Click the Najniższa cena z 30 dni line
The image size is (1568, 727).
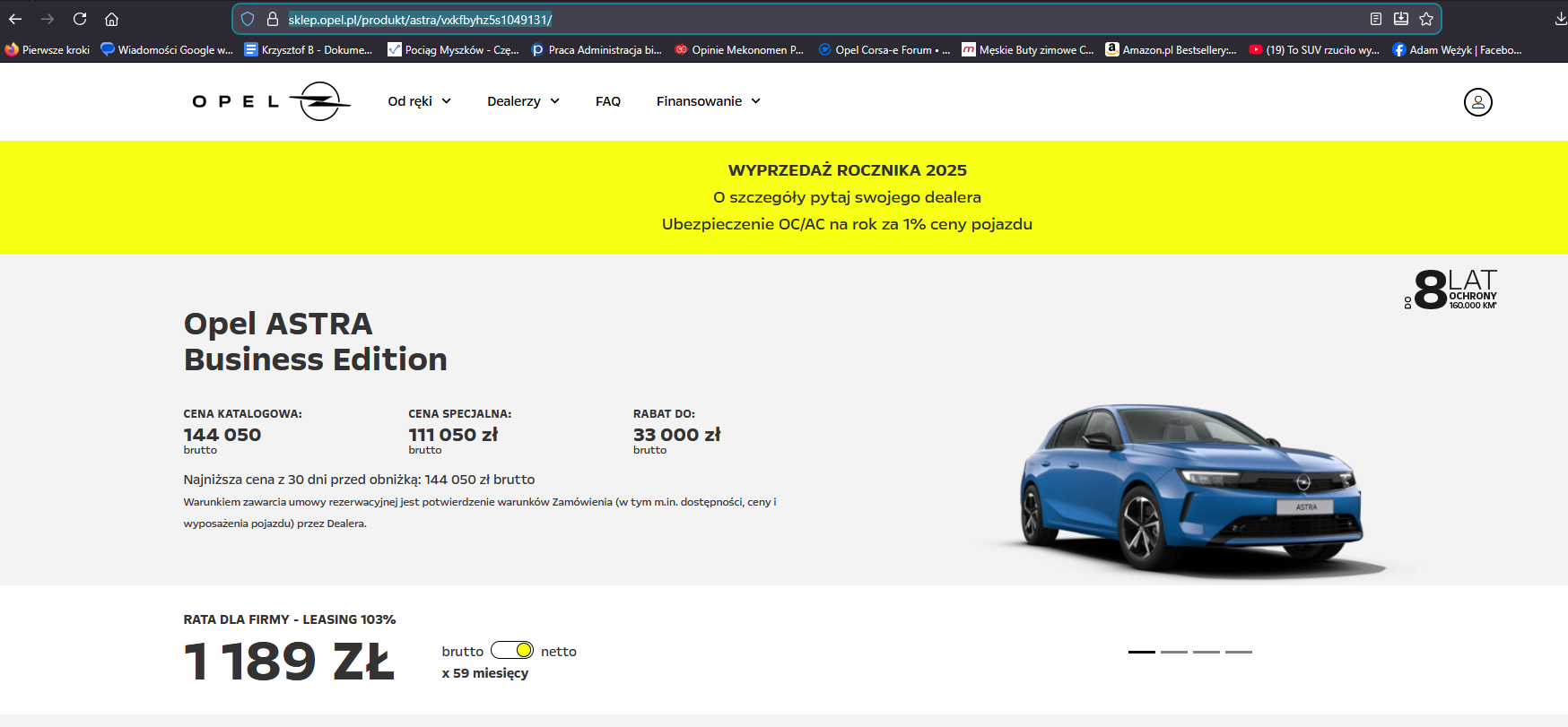(359, 480)
